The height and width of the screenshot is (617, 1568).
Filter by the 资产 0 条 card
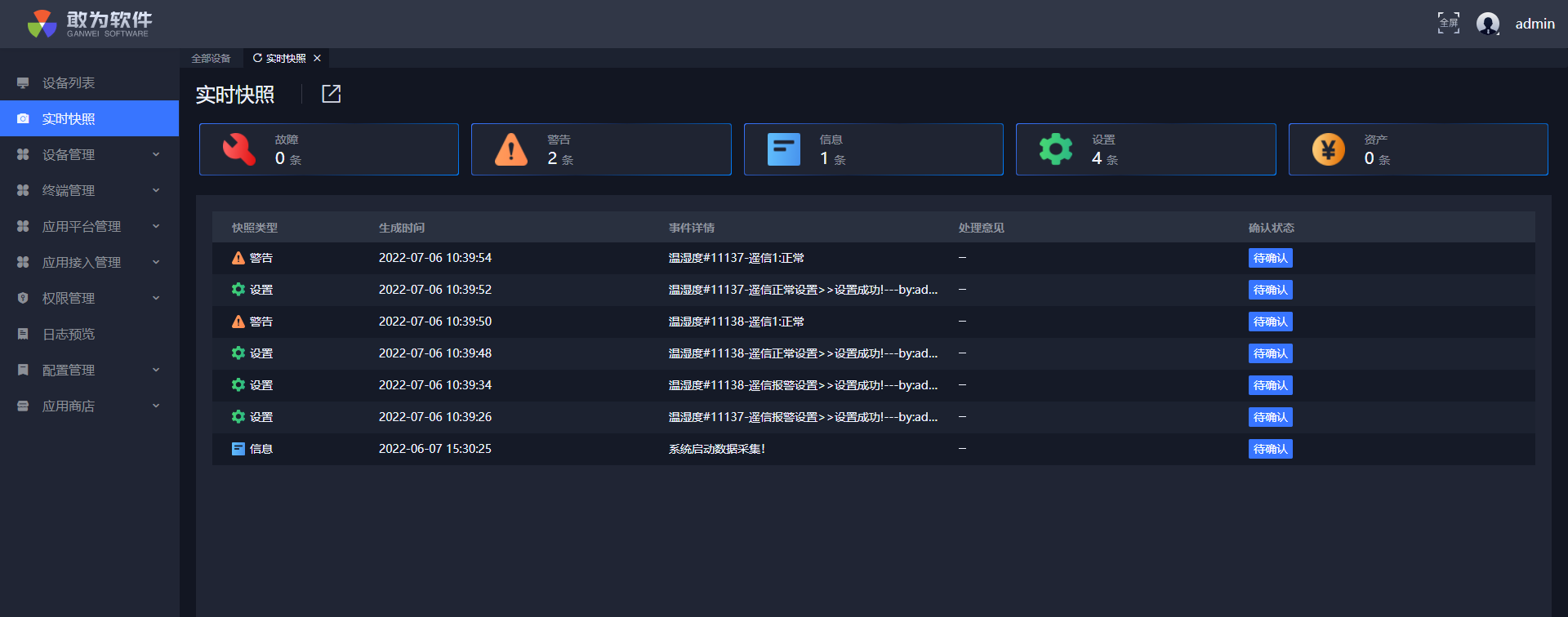(1419, 149)
